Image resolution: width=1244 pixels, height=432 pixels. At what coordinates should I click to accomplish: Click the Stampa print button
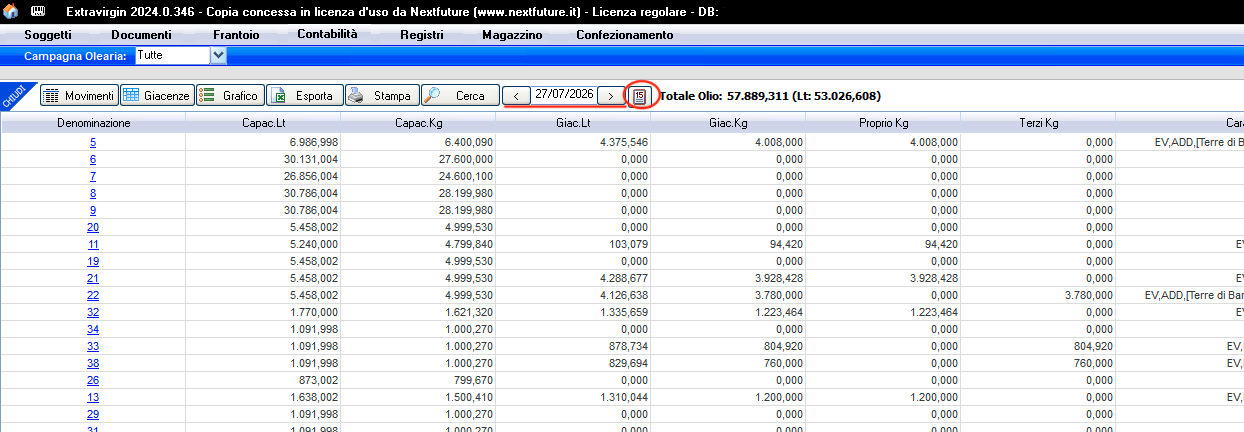[382, 96]
